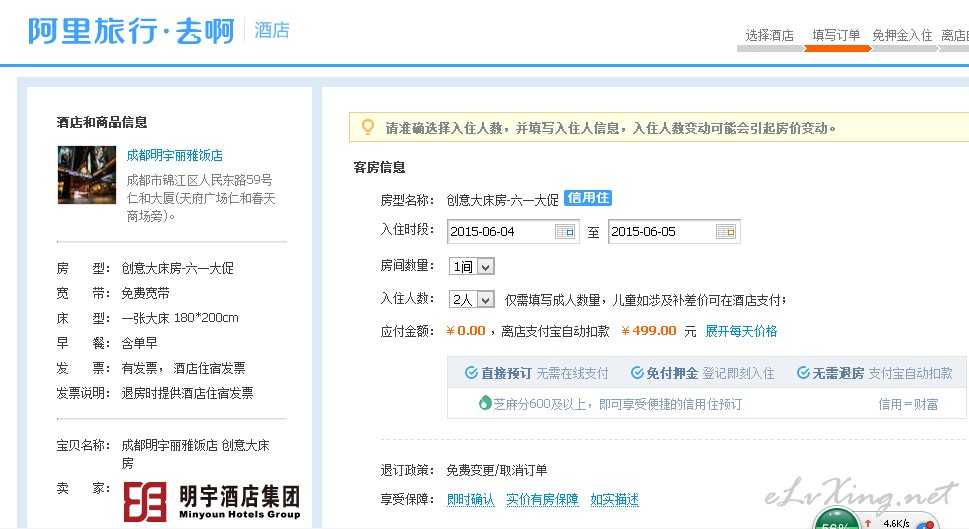Open calendar icon for check-in date 2015-06-04

coord(565,232)
